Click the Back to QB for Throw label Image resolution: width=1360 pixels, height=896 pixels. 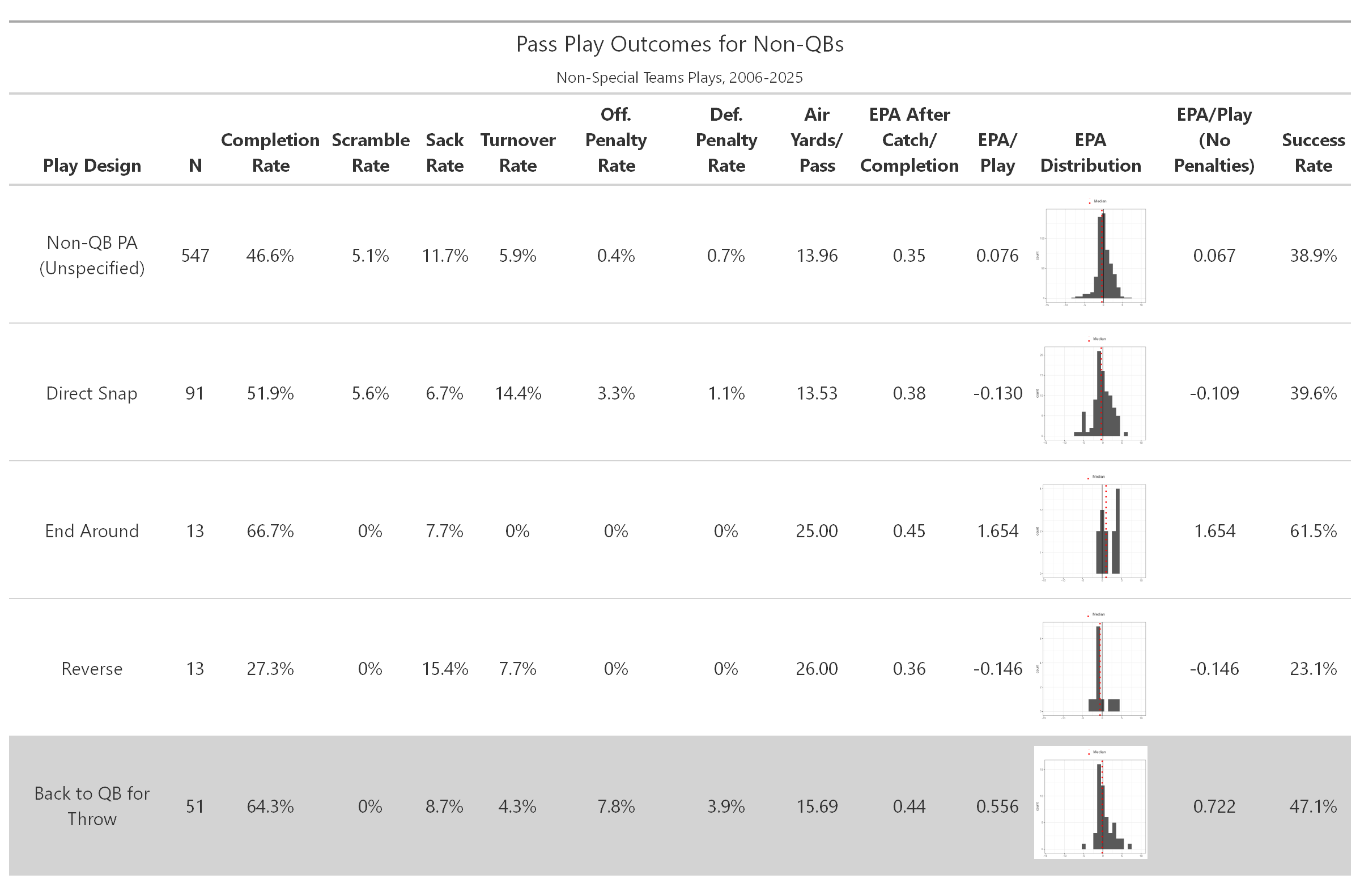pyautogui.click(x=92, y=806)
